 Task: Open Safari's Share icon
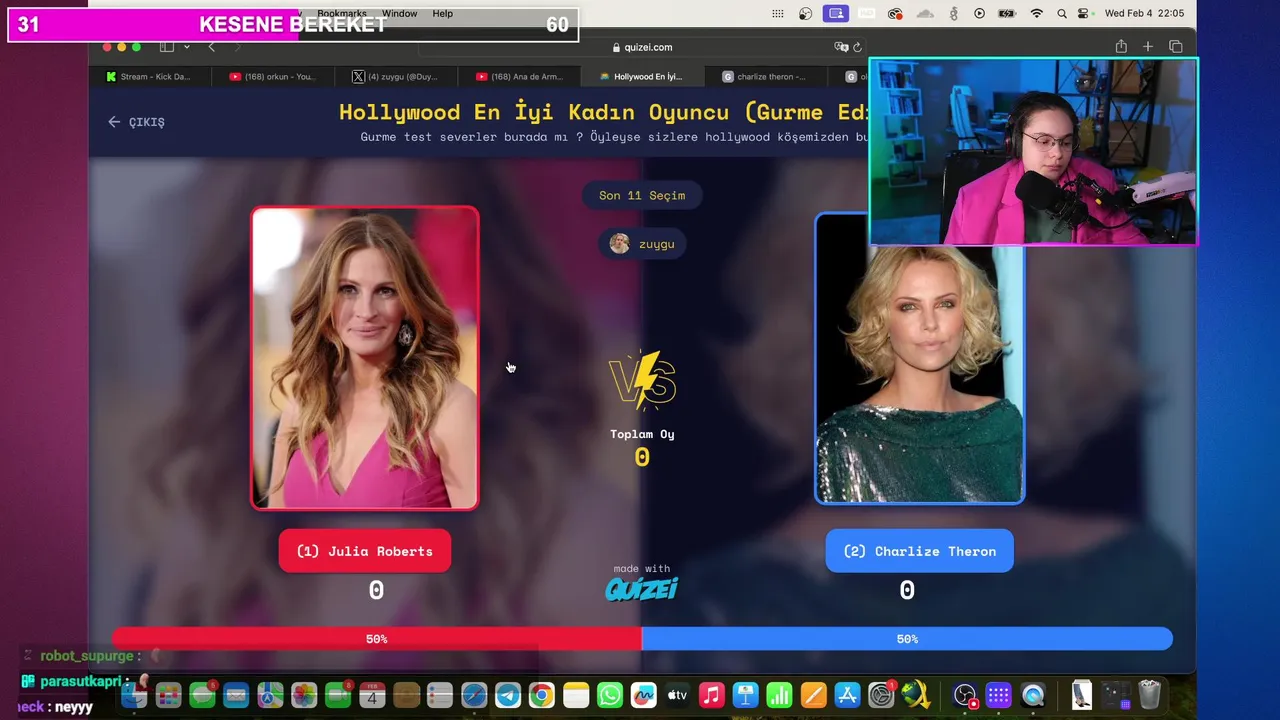coord(1121,47)
